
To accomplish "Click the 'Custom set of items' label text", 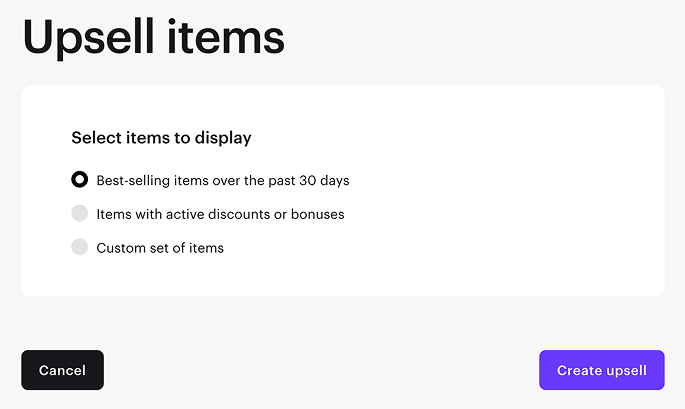I will 160,247.
